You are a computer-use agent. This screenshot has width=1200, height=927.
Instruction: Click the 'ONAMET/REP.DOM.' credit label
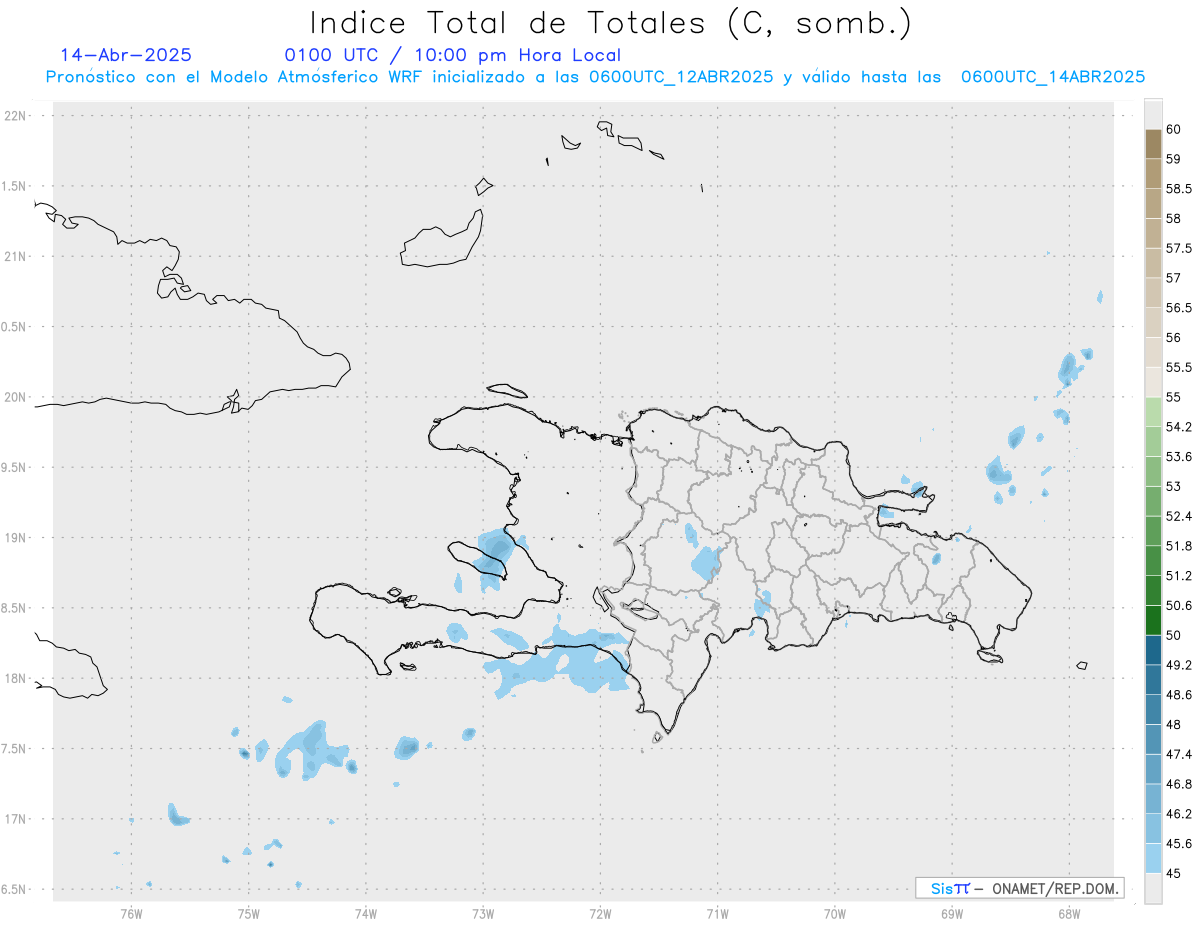pyautogui.click(x=1055, y=888)
